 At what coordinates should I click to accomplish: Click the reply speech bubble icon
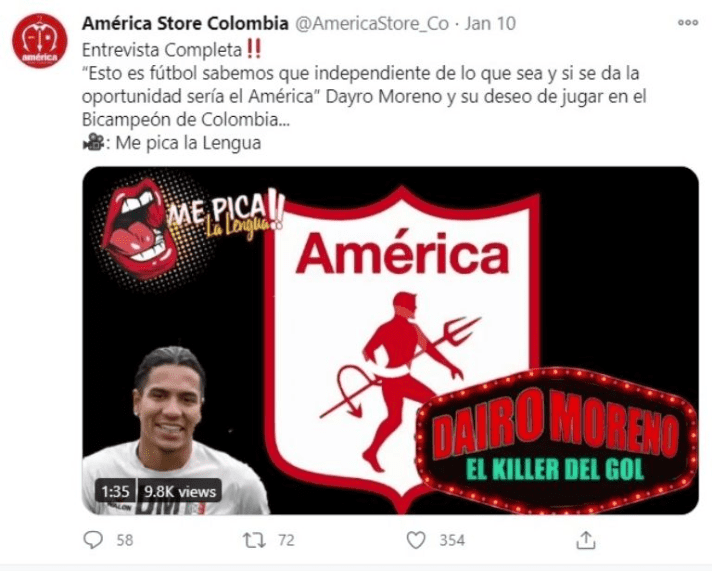click(x=94, y=540)
